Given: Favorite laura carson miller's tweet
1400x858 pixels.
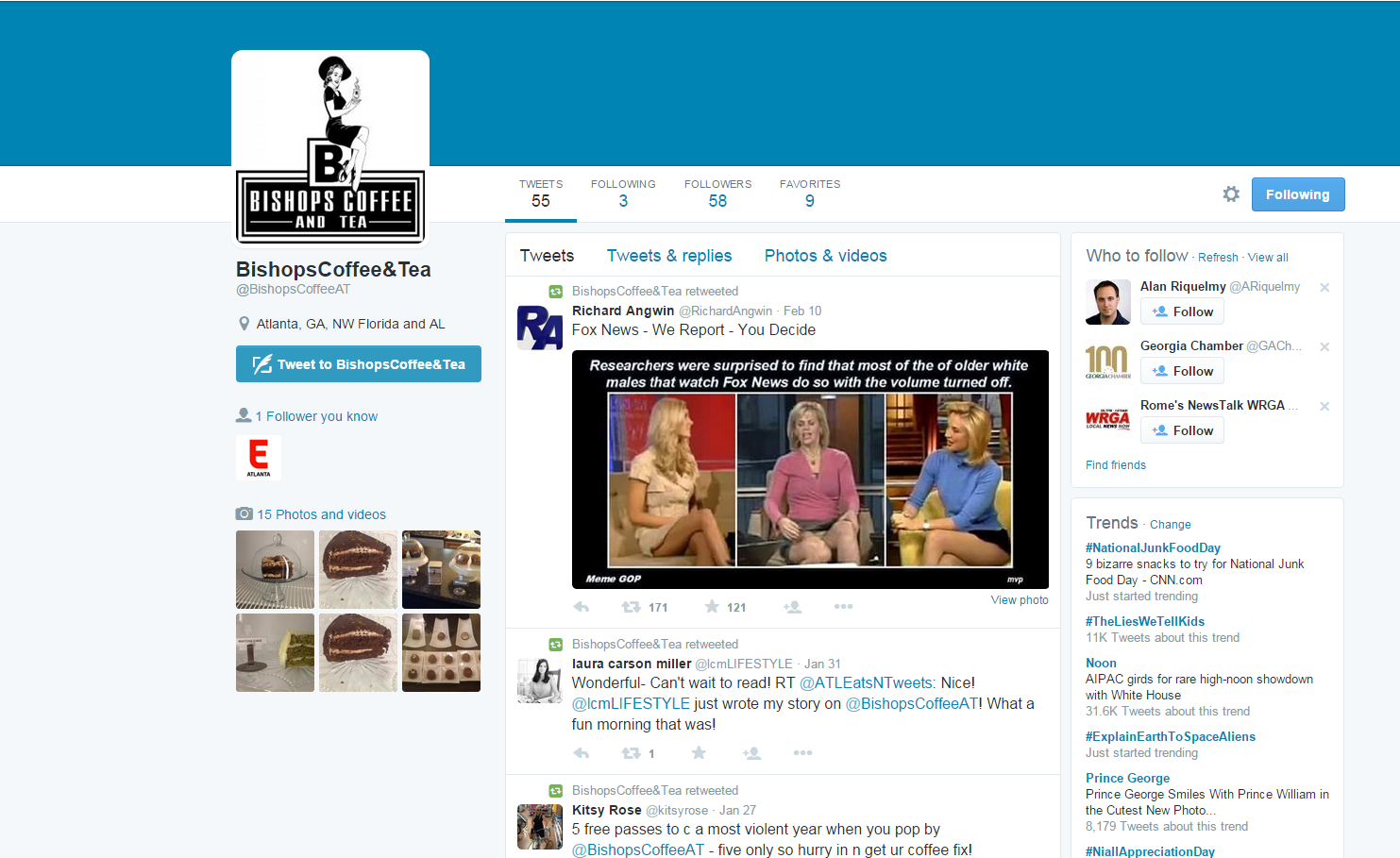Looking at the screenshot, I should 699,752.
